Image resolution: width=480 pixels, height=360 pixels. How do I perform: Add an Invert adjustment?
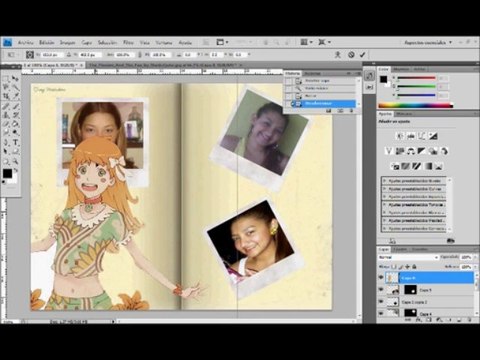click(395, 166)
